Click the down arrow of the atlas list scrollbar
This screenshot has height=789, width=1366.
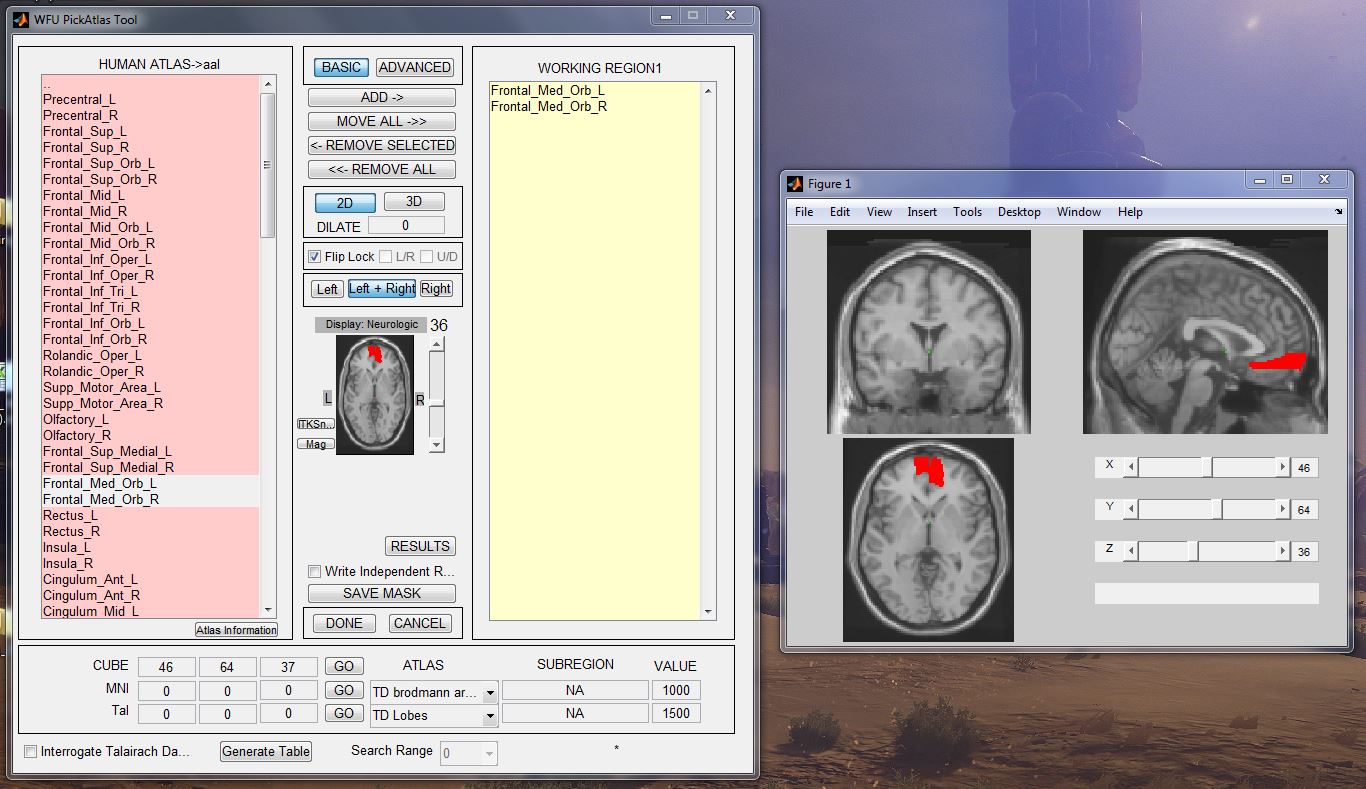[267, 610]
